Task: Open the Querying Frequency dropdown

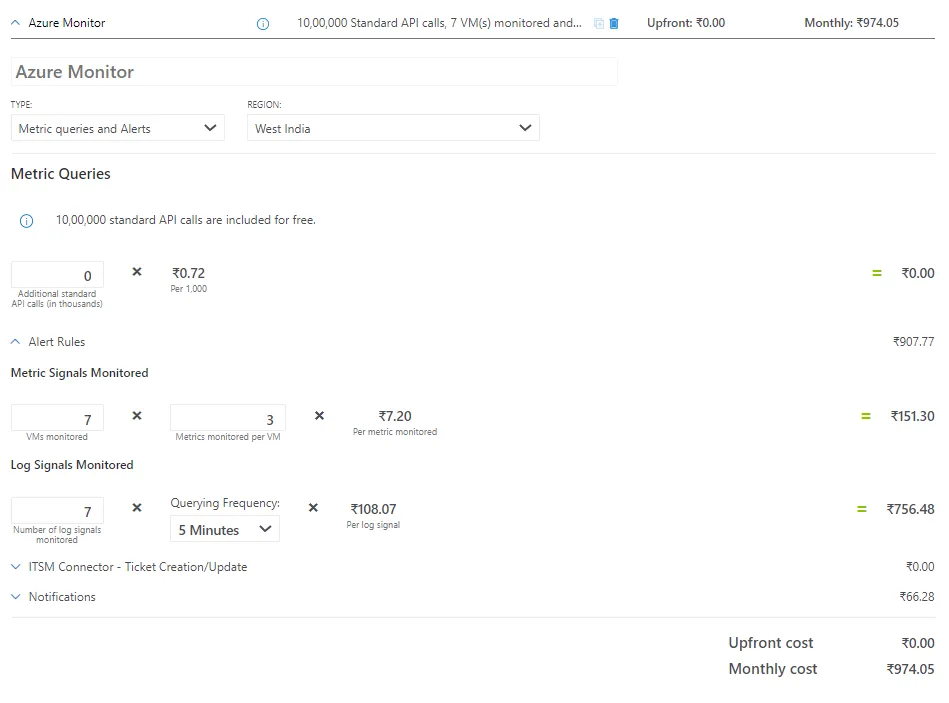Action: coord(223,530)
